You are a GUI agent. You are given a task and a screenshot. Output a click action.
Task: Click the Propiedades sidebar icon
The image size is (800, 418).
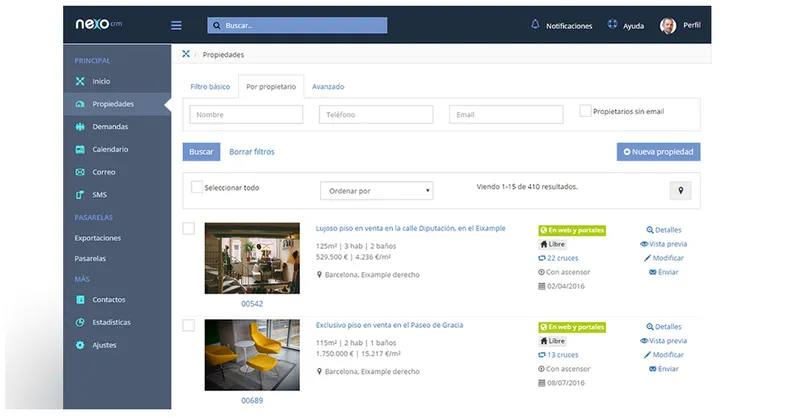click(80, 104)
